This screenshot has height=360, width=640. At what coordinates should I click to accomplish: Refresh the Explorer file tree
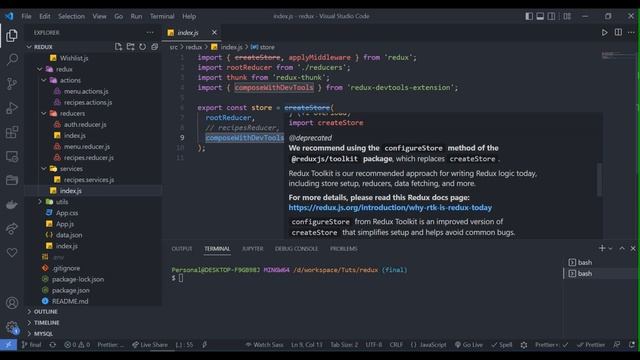pos(142,47)
